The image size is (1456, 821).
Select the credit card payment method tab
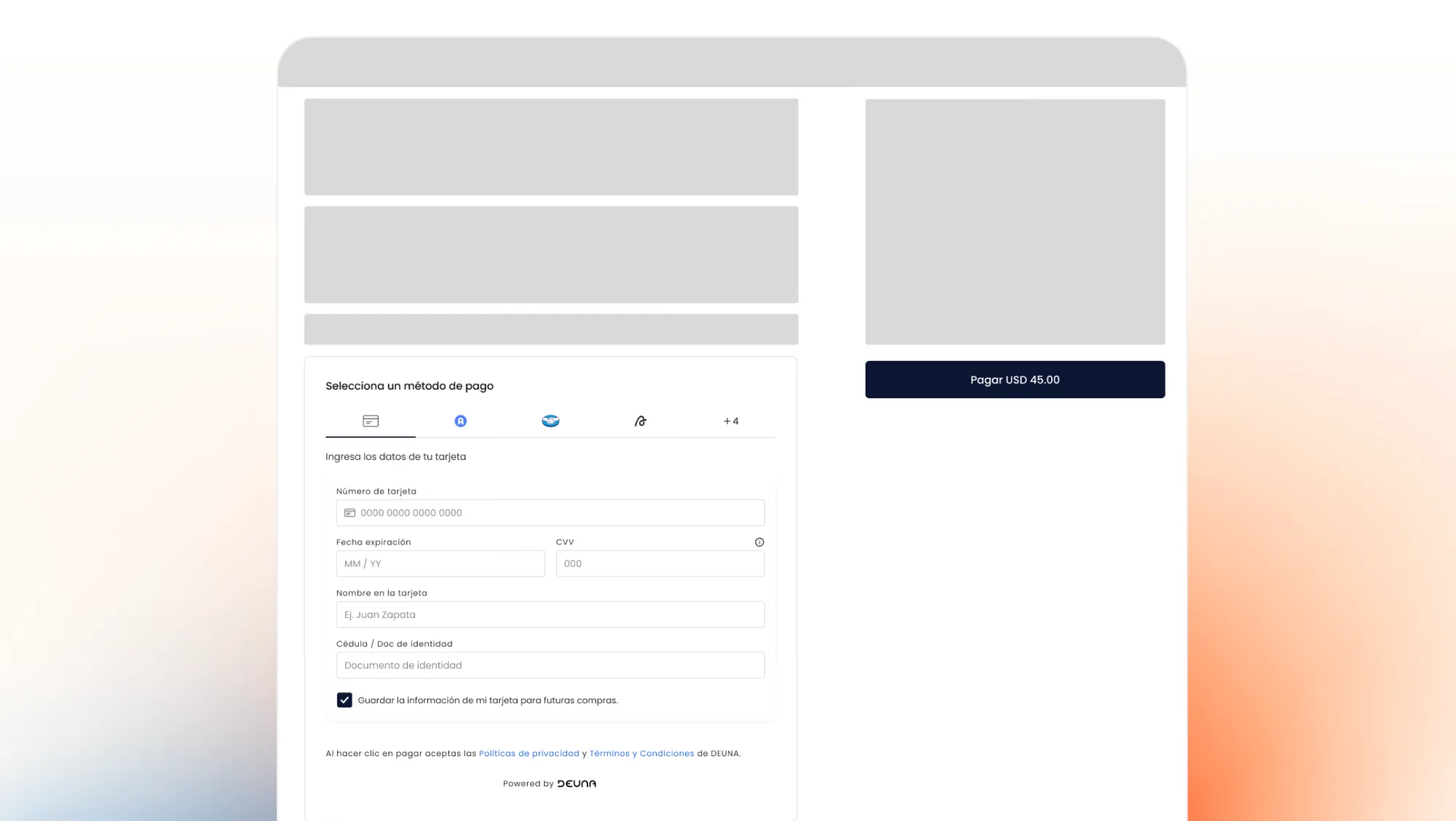[x=371, y=421]
